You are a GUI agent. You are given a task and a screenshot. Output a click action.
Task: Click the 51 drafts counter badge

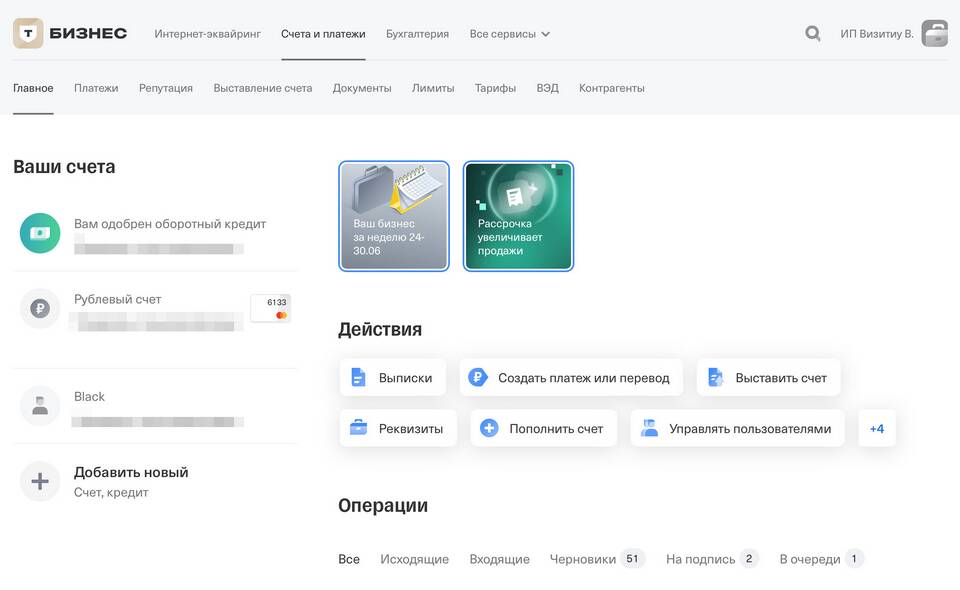click(x=632, y=558)
